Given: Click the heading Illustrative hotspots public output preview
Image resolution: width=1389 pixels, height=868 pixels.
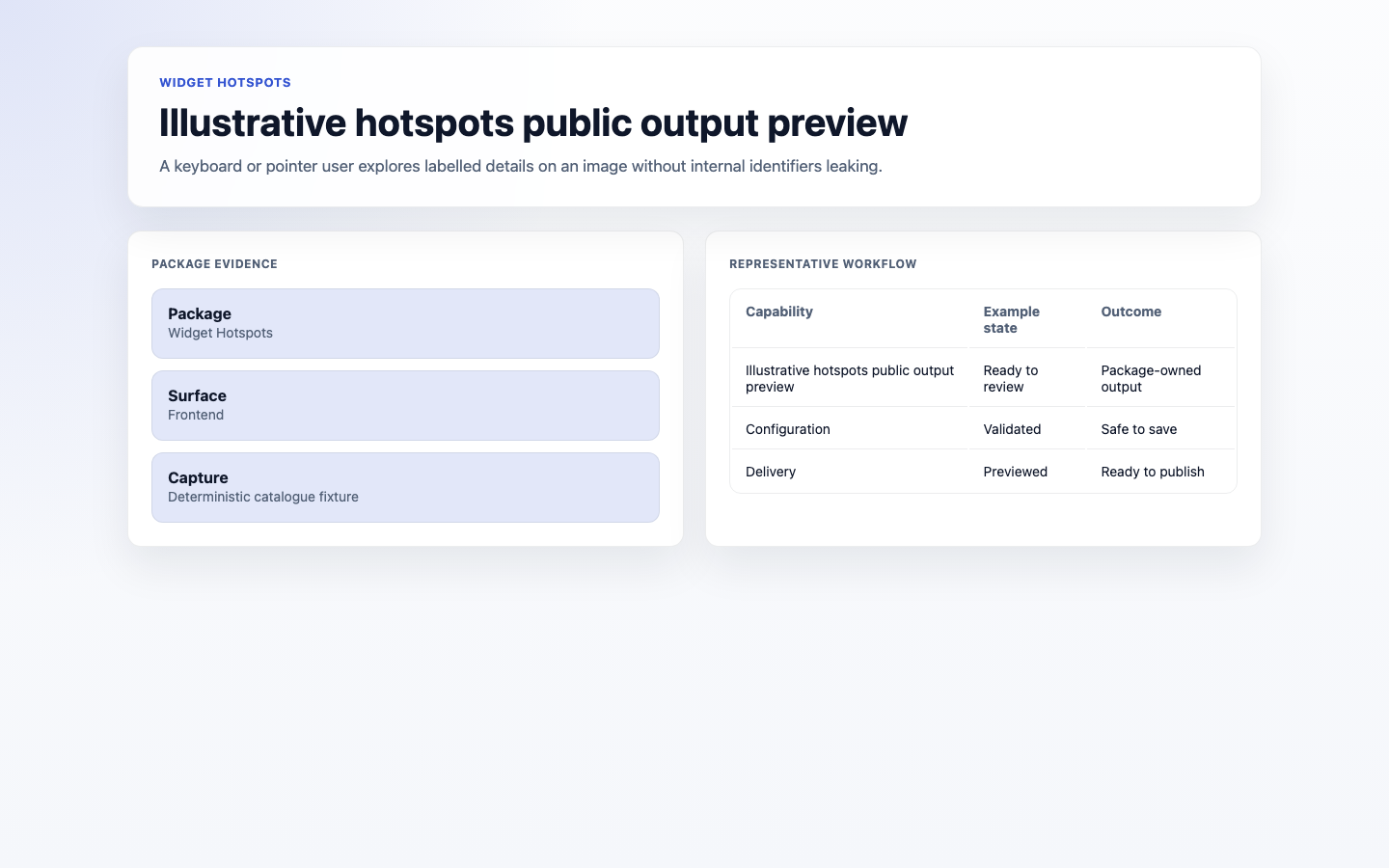Looking at the screenshot, I should click(532, 122).
